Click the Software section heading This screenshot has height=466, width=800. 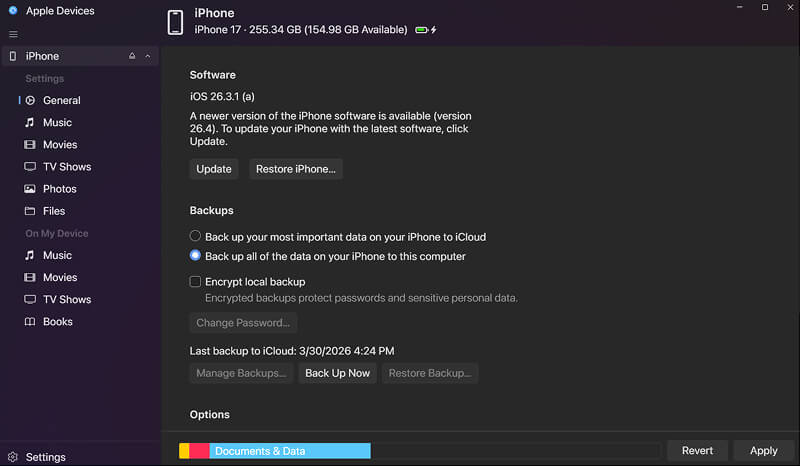coord(212,75)
